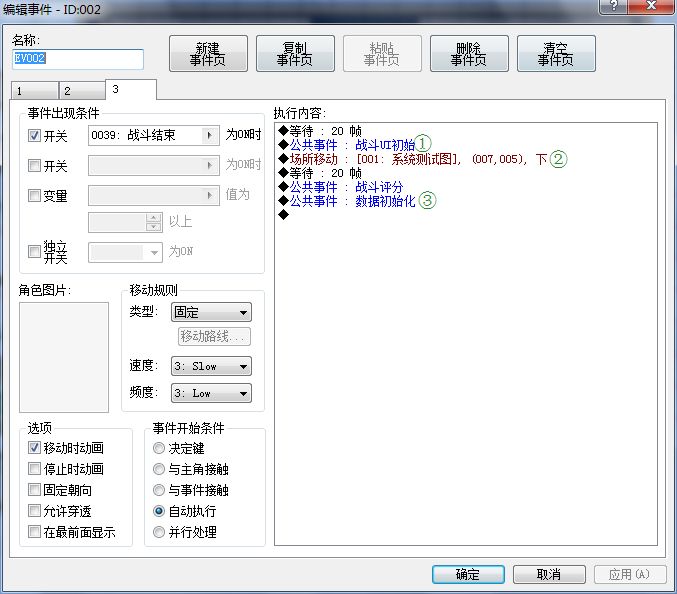This screenshot has width=677, height=594.
Task: Open the 频度 3: Low dropdown
Action: pyautogui.click(x=210, y=393)
